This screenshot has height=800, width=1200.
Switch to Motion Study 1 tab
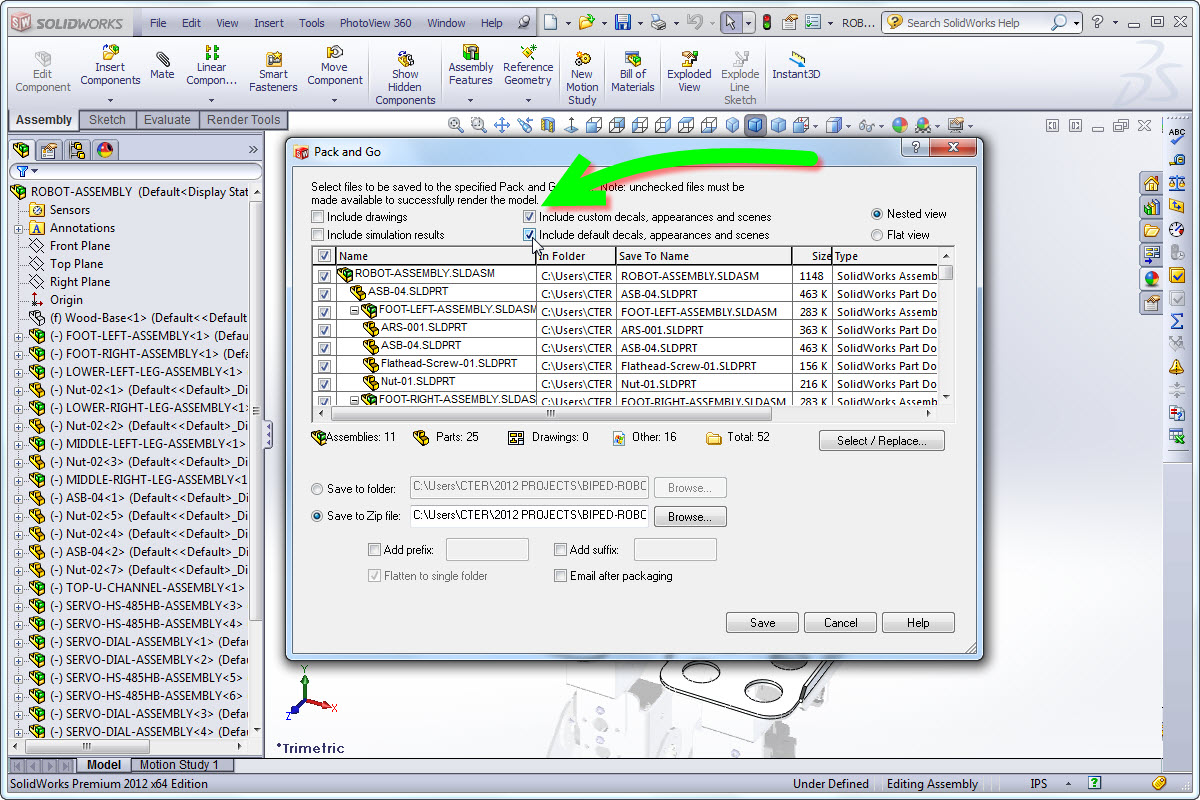pyautogui.click(x=179, y=765)
